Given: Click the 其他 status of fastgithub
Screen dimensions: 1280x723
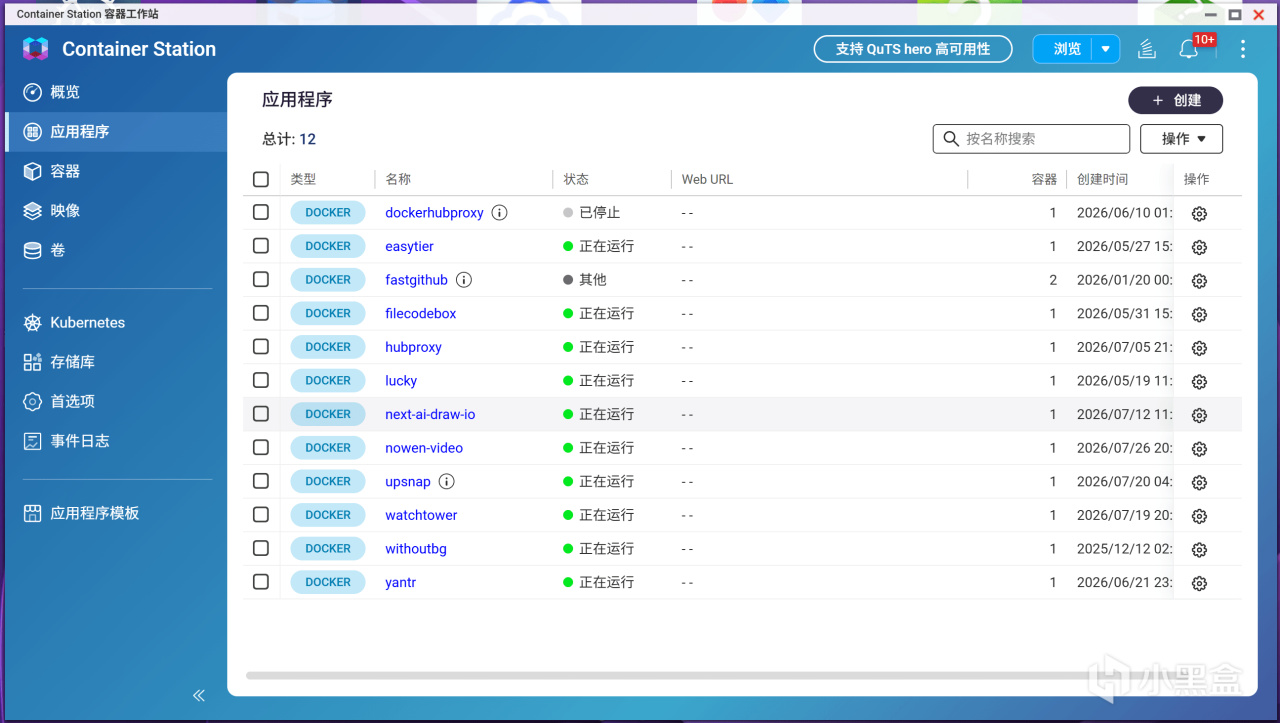Looking at the screenshot, I should (x=584, y=279).
